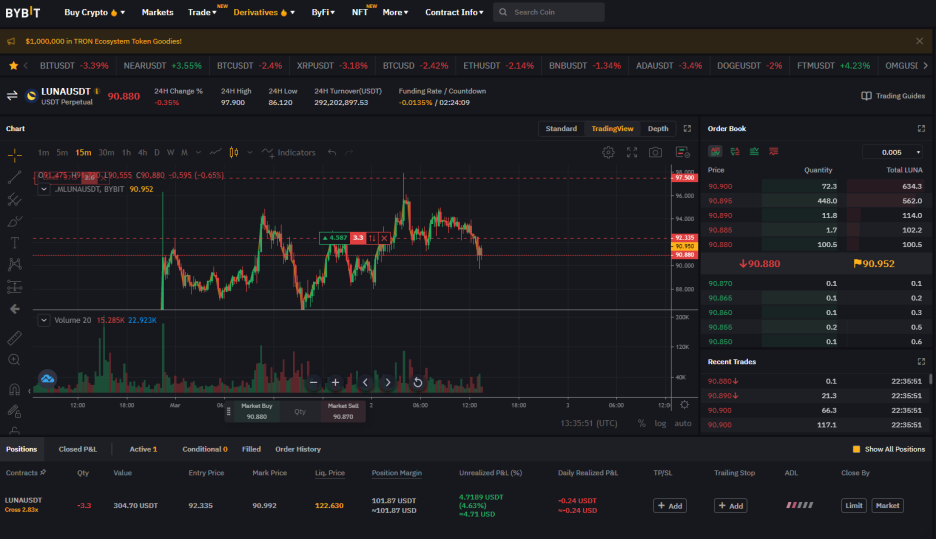Zoom in chart with plus button
This screenshot has height=539, width=936.
(335, 383)
